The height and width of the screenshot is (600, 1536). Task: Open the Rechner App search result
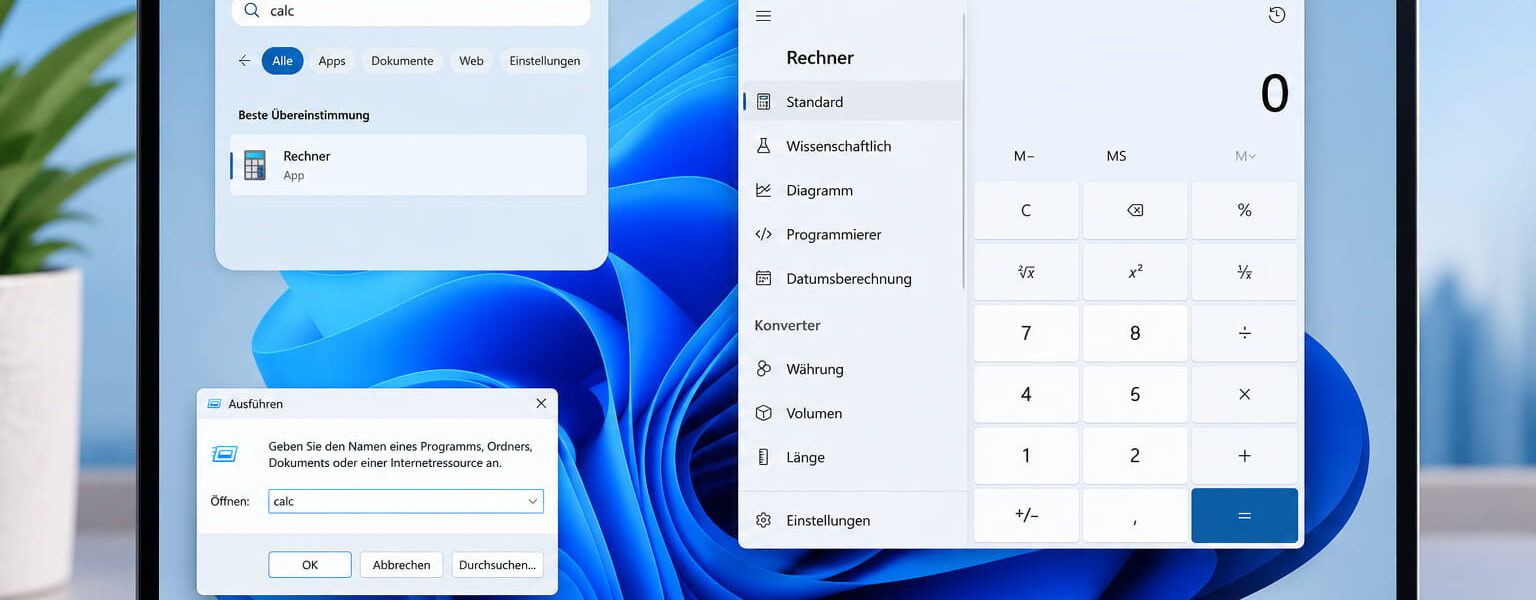pyautogui.click(x=408, y=165)
